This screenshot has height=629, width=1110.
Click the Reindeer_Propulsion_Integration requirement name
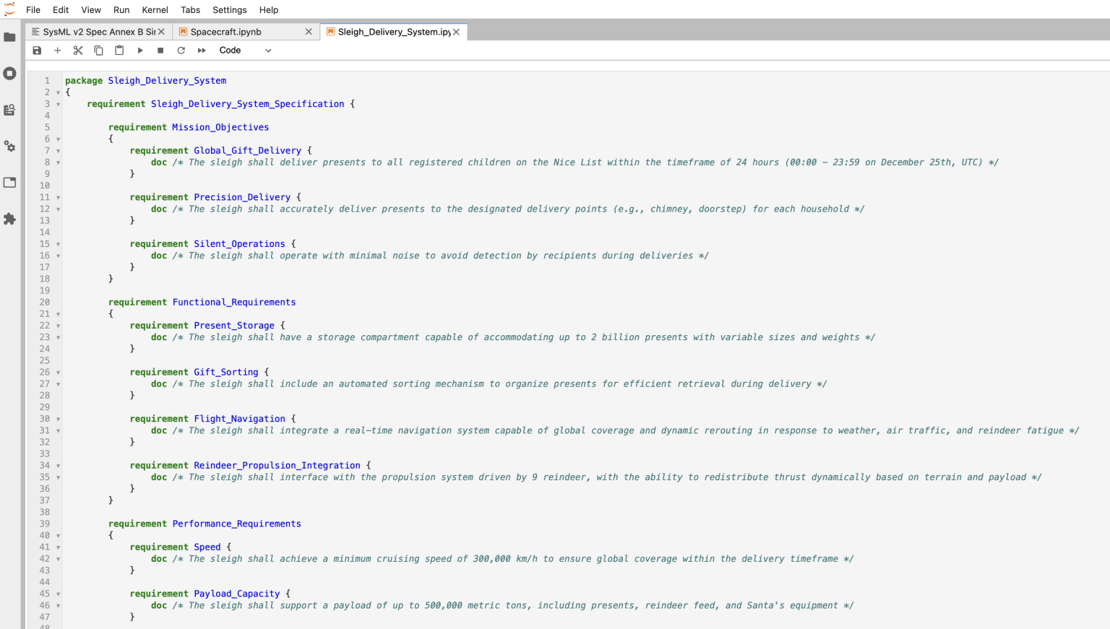tap(278, 466)
